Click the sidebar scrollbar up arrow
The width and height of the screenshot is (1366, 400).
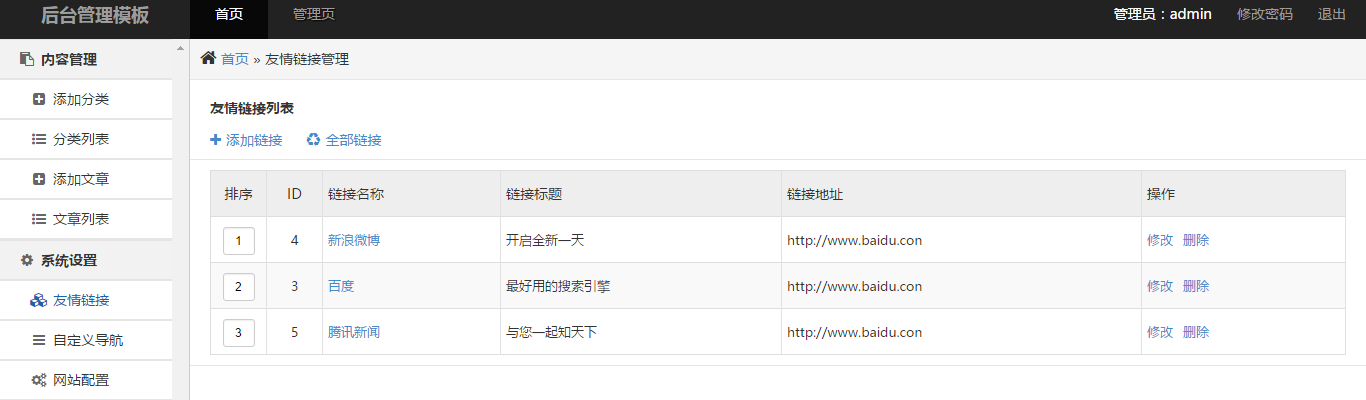point(181,48)
